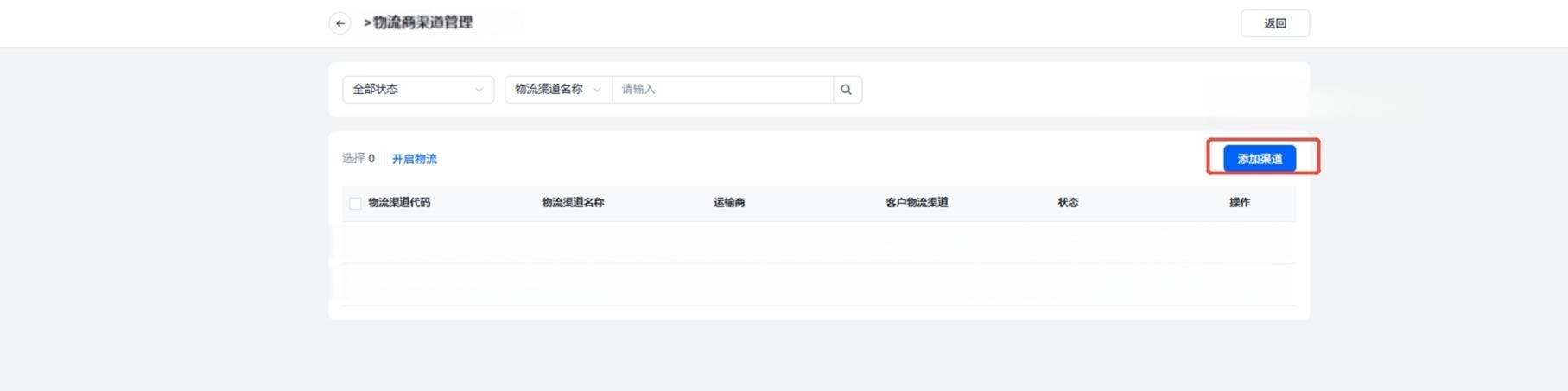Click the first empty table row

[818, 243]
